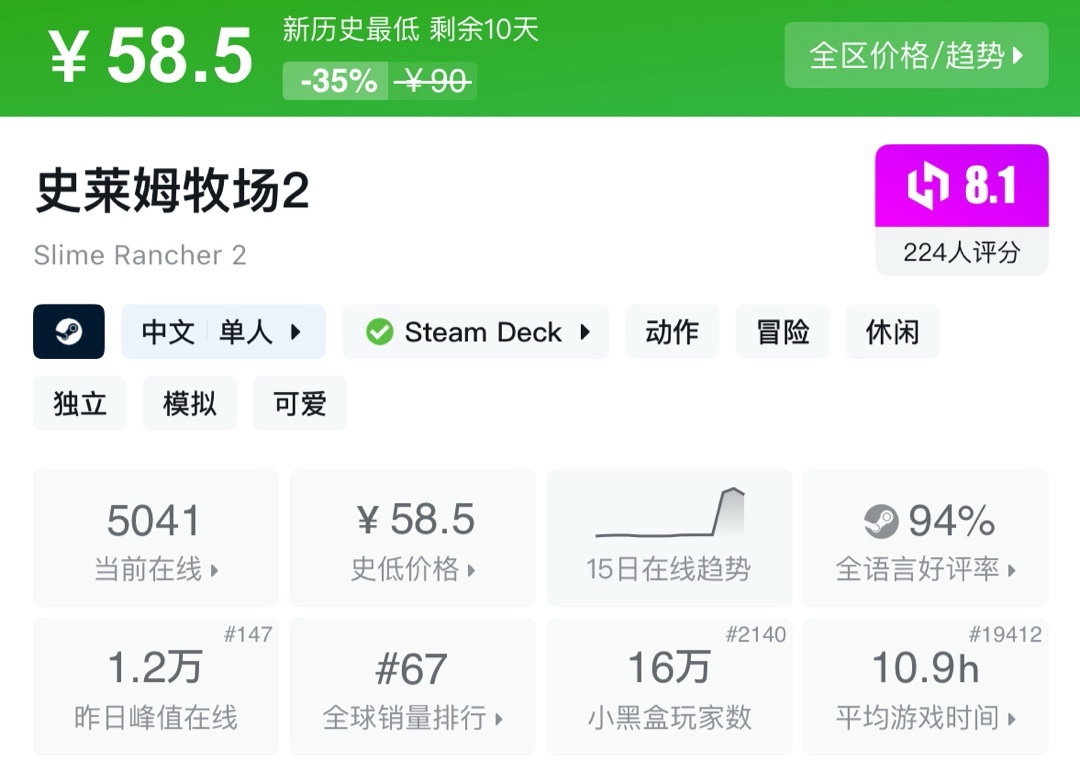Select the 动作 genre tag
The image size is (1080, 761).
click(672, 332)
